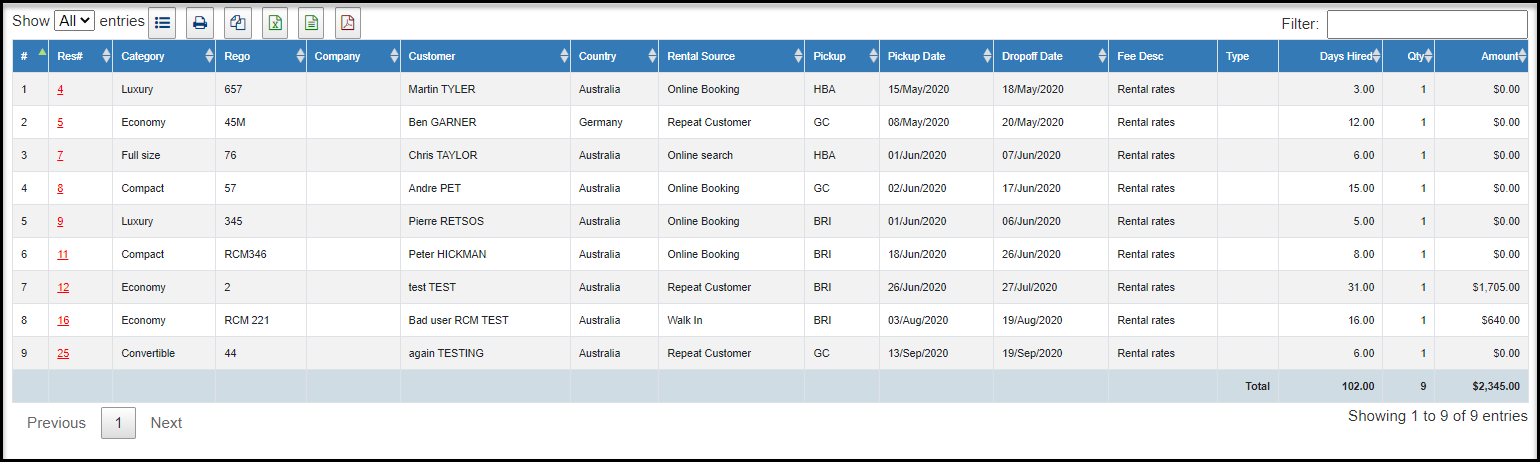
Task: Open reservation number 4 link
Action: tap(60, 89)
